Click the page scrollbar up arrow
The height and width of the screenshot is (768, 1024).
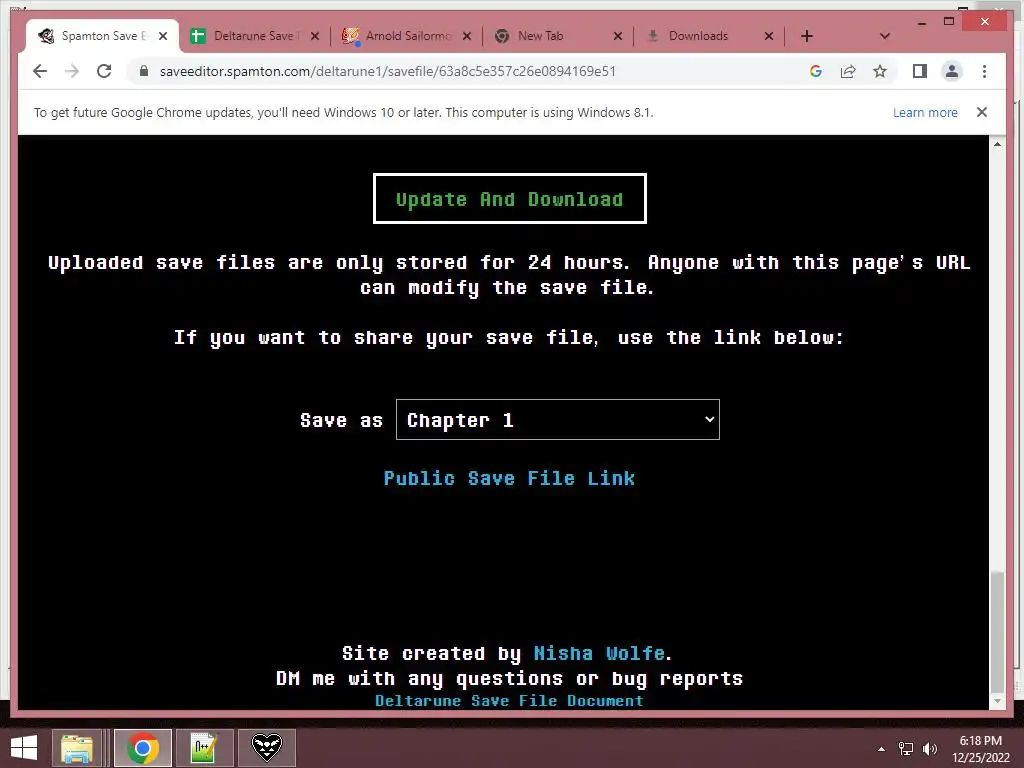[x=997, y=144]
